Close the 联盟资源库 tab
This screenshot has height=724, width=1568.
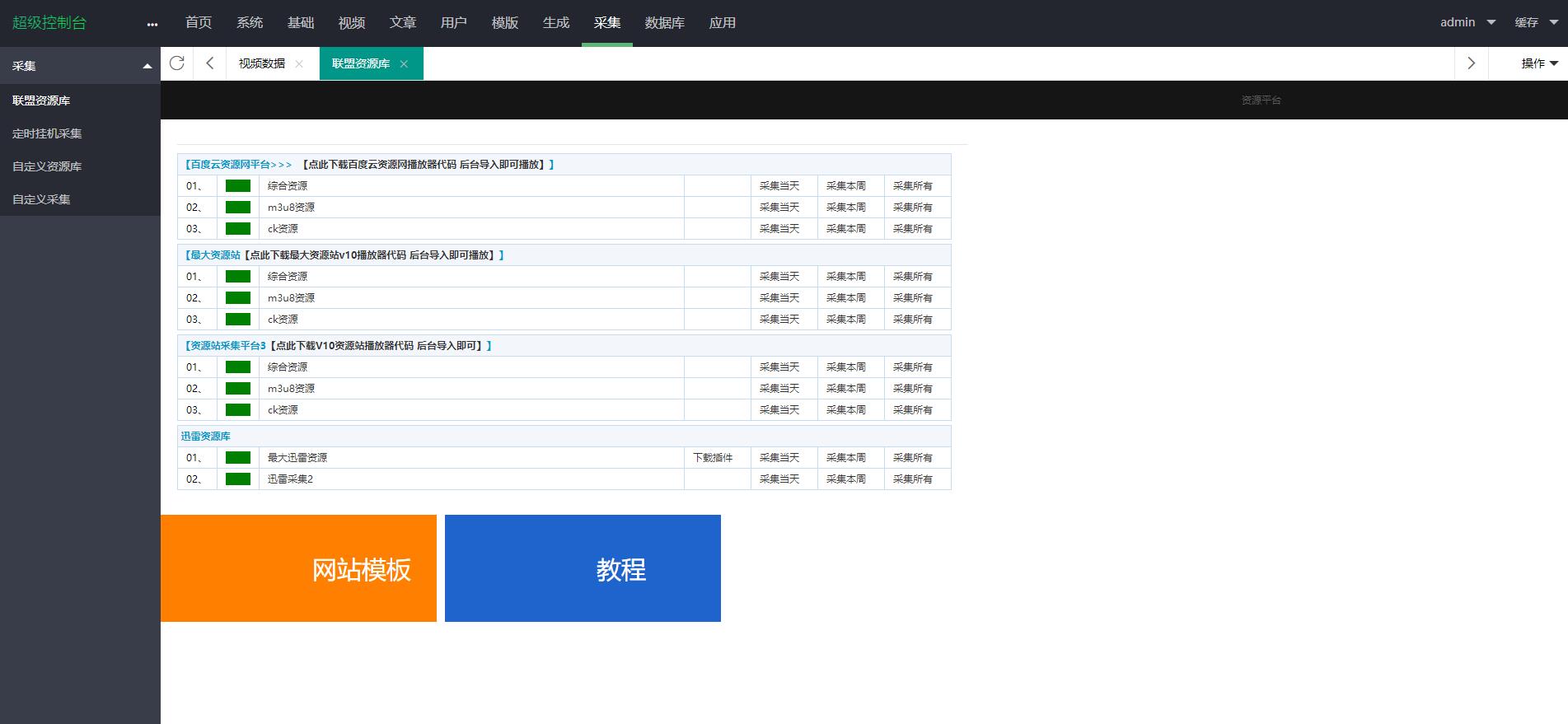click(404, 64)
